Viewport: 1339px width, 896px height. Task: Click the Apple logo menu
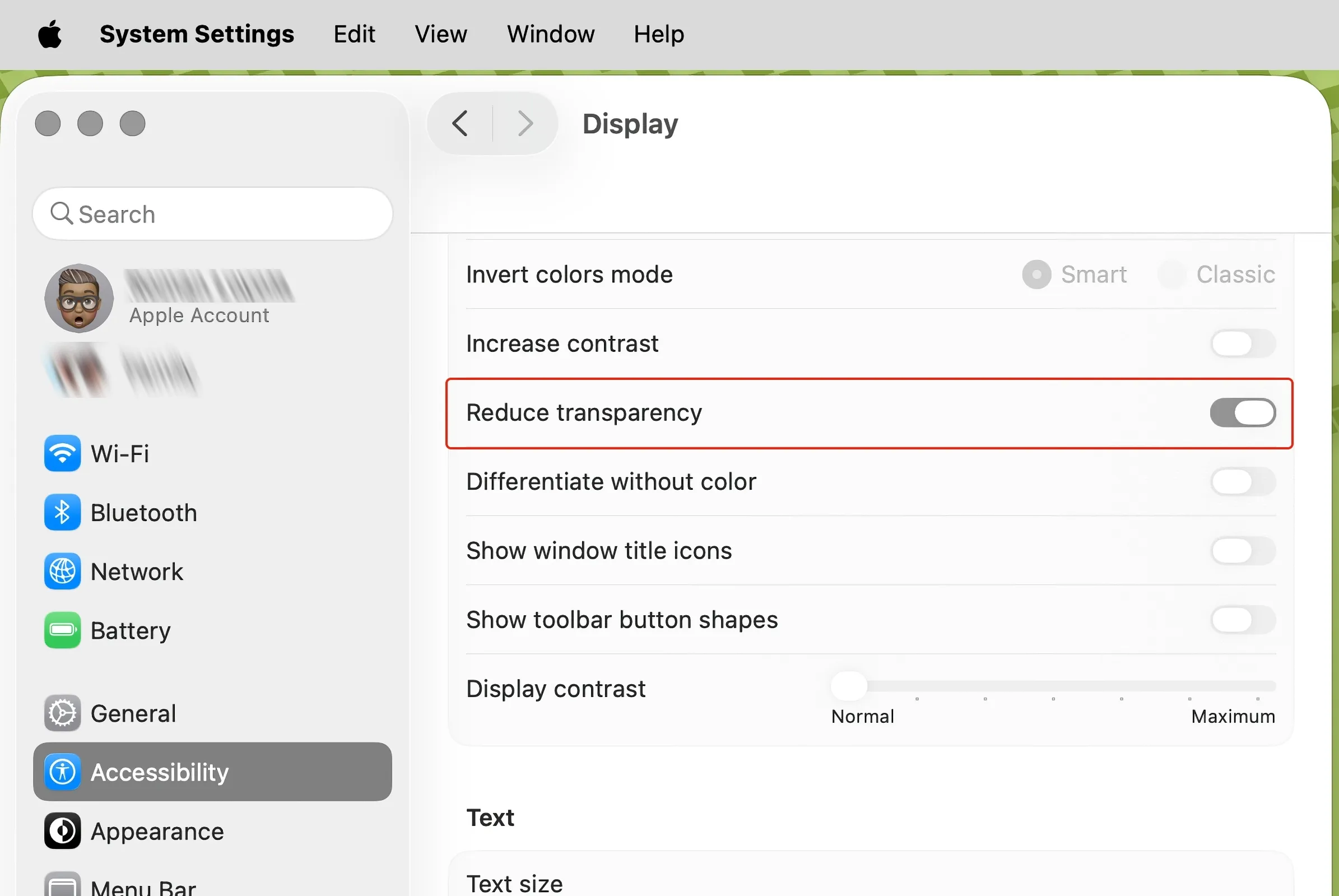tap(50, 34)
